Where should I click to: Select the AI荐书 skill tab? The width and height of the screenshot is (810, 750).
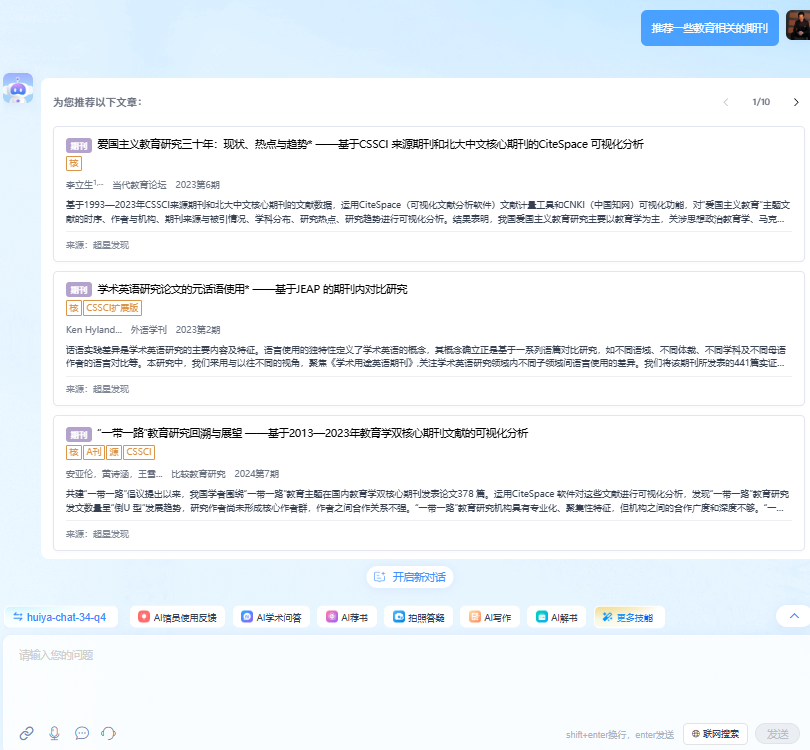(349, 618)
